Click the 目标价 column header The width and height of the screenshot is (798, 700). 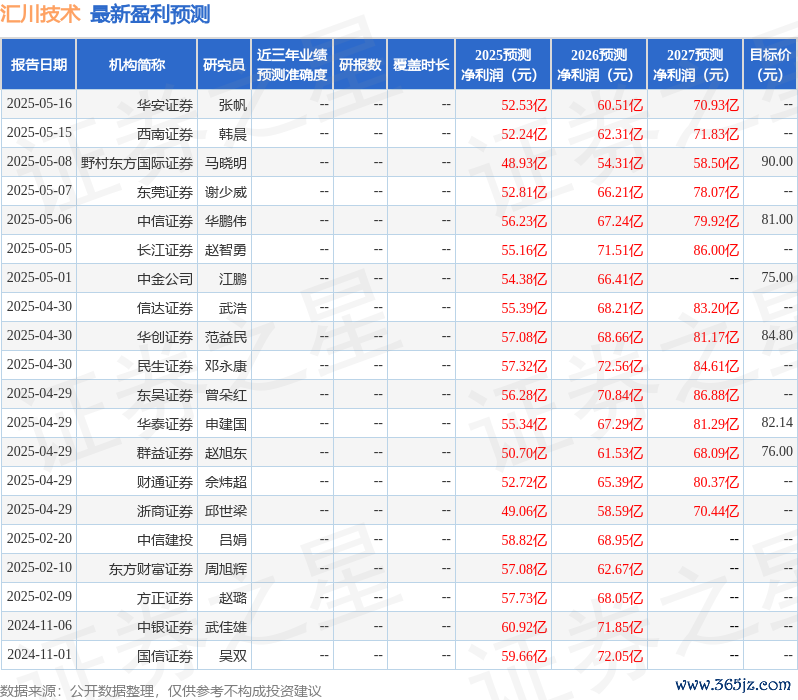click(770, 65)
